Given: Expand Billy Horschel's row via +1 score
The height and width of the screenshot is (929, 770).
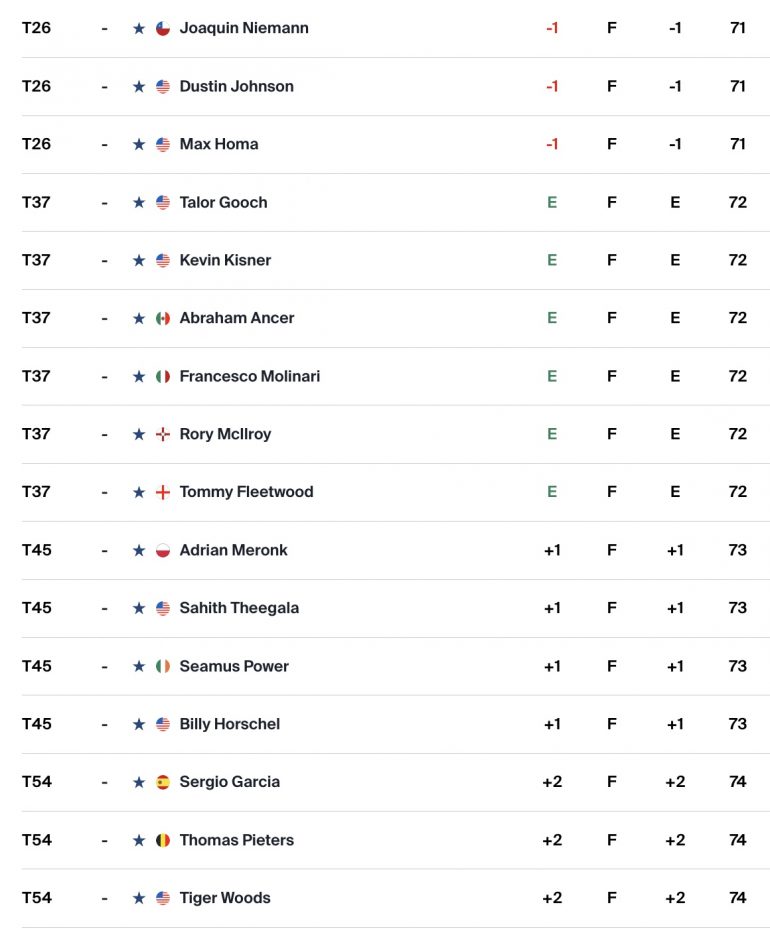Looking at the screenshot, I should [552, 724].
